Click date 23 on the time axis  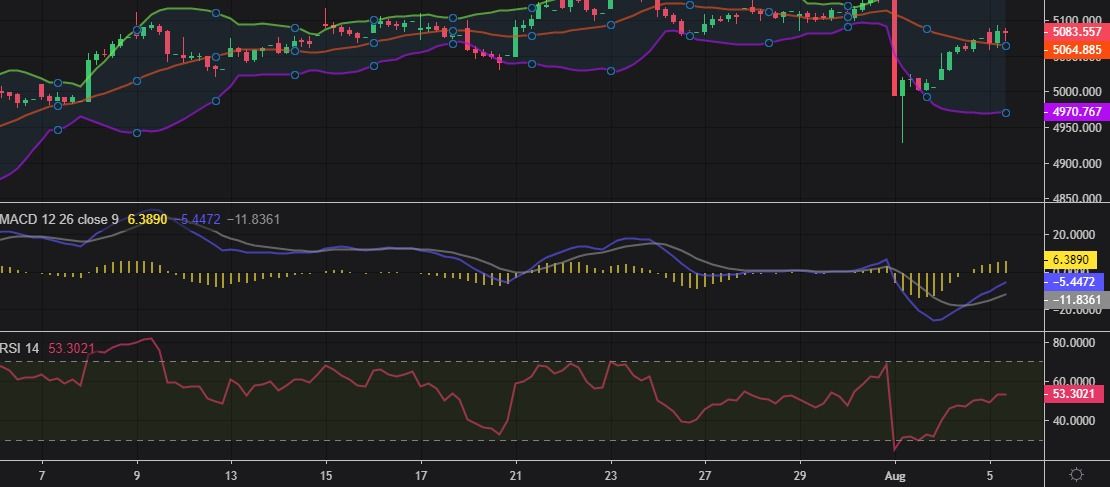point(611,474)
